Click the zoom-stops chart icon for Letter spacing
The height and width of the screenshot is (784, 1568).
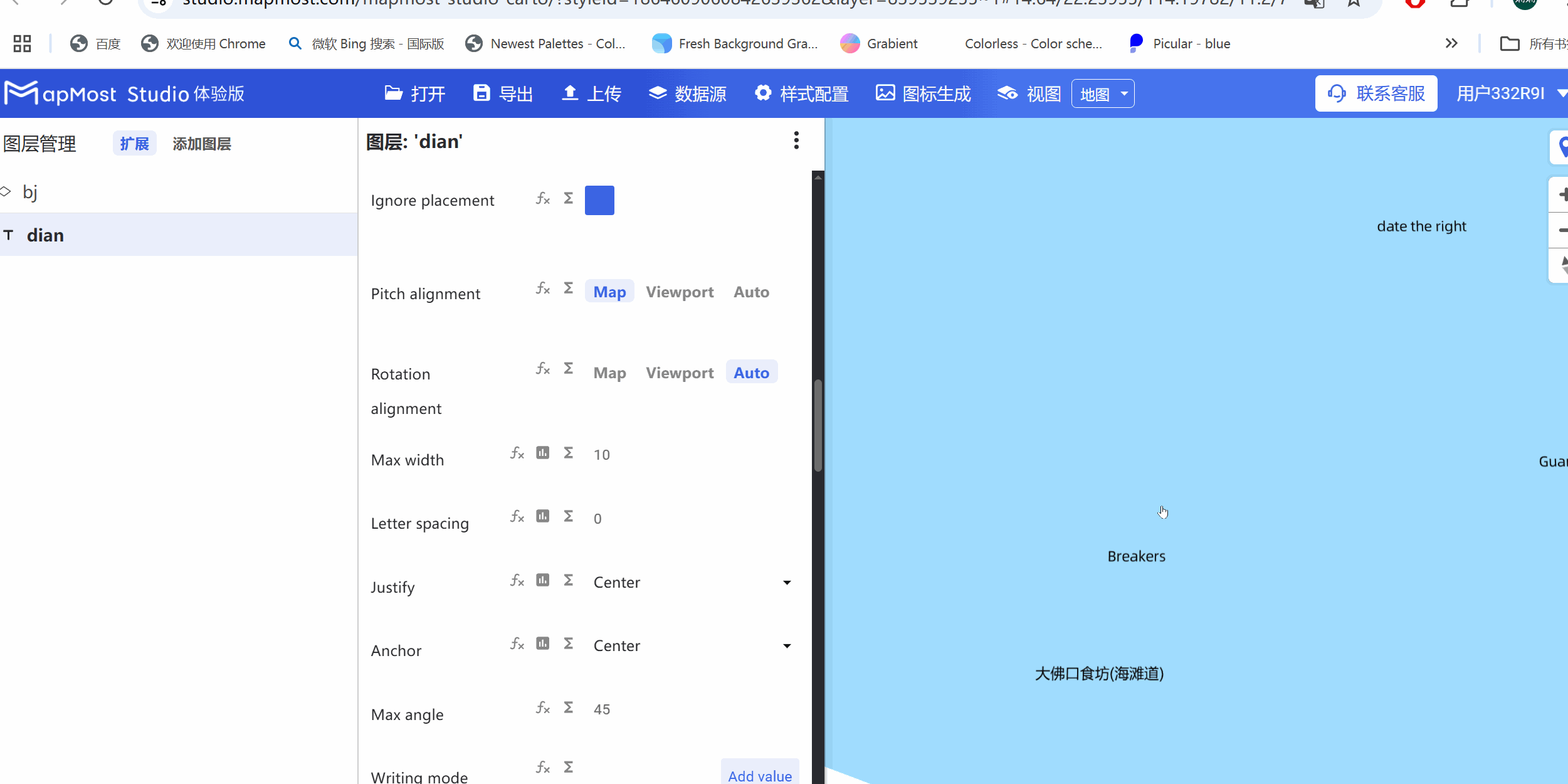pyautogui.click(x=543, y=516)
